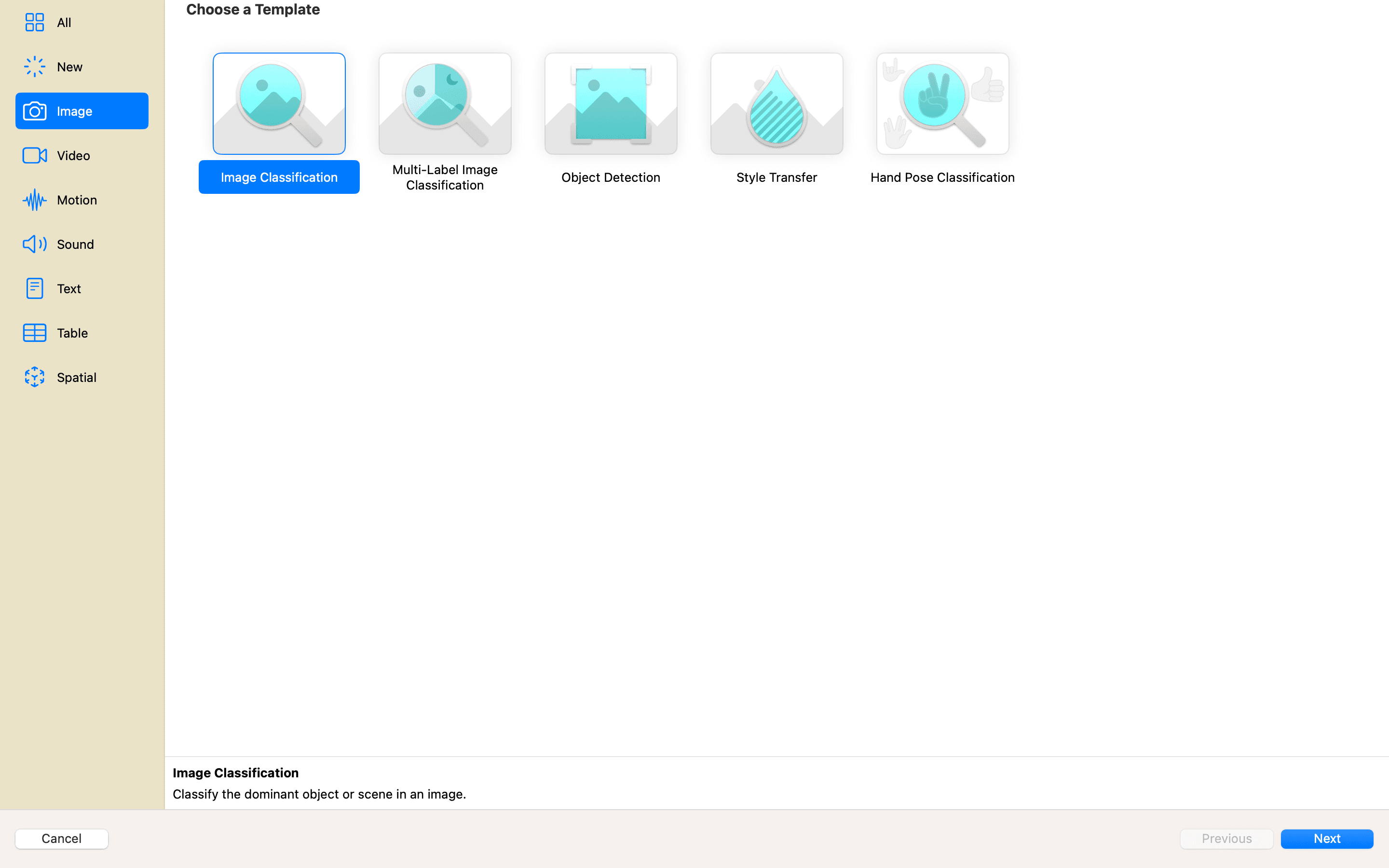
Task: Click the Previous button
Action: tap(1226, 838)
